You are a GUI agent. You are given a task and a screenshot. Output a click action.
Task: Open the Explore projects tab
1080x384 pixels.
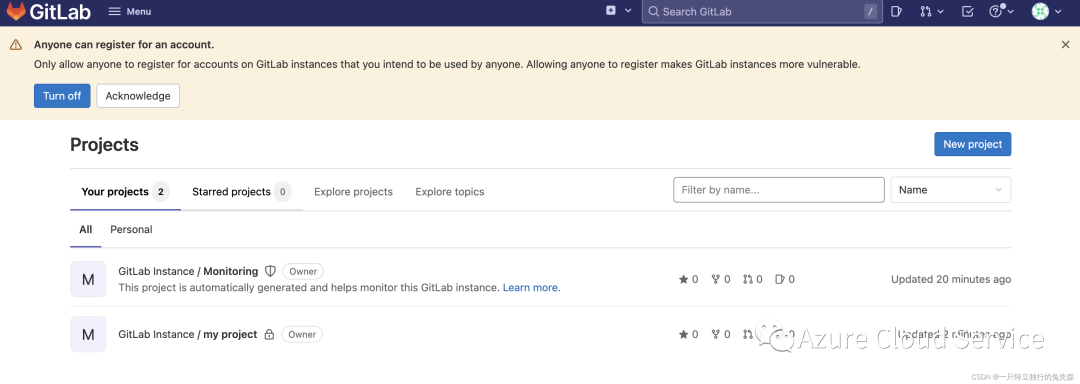point(353,191)
